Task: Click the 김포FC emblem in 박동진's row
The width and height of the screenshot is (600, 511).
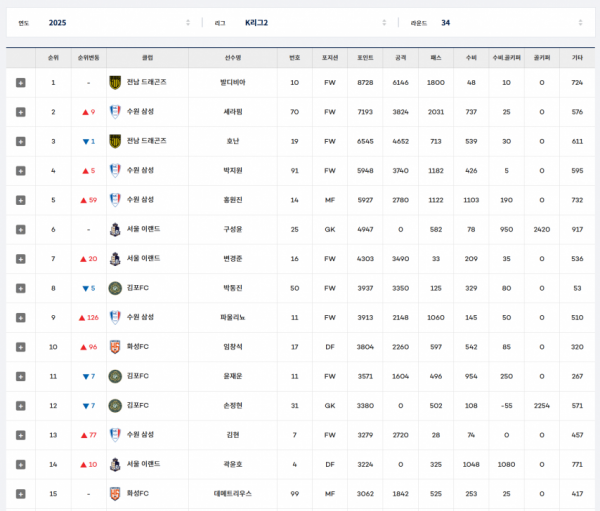Action: (x=115, y=288)
